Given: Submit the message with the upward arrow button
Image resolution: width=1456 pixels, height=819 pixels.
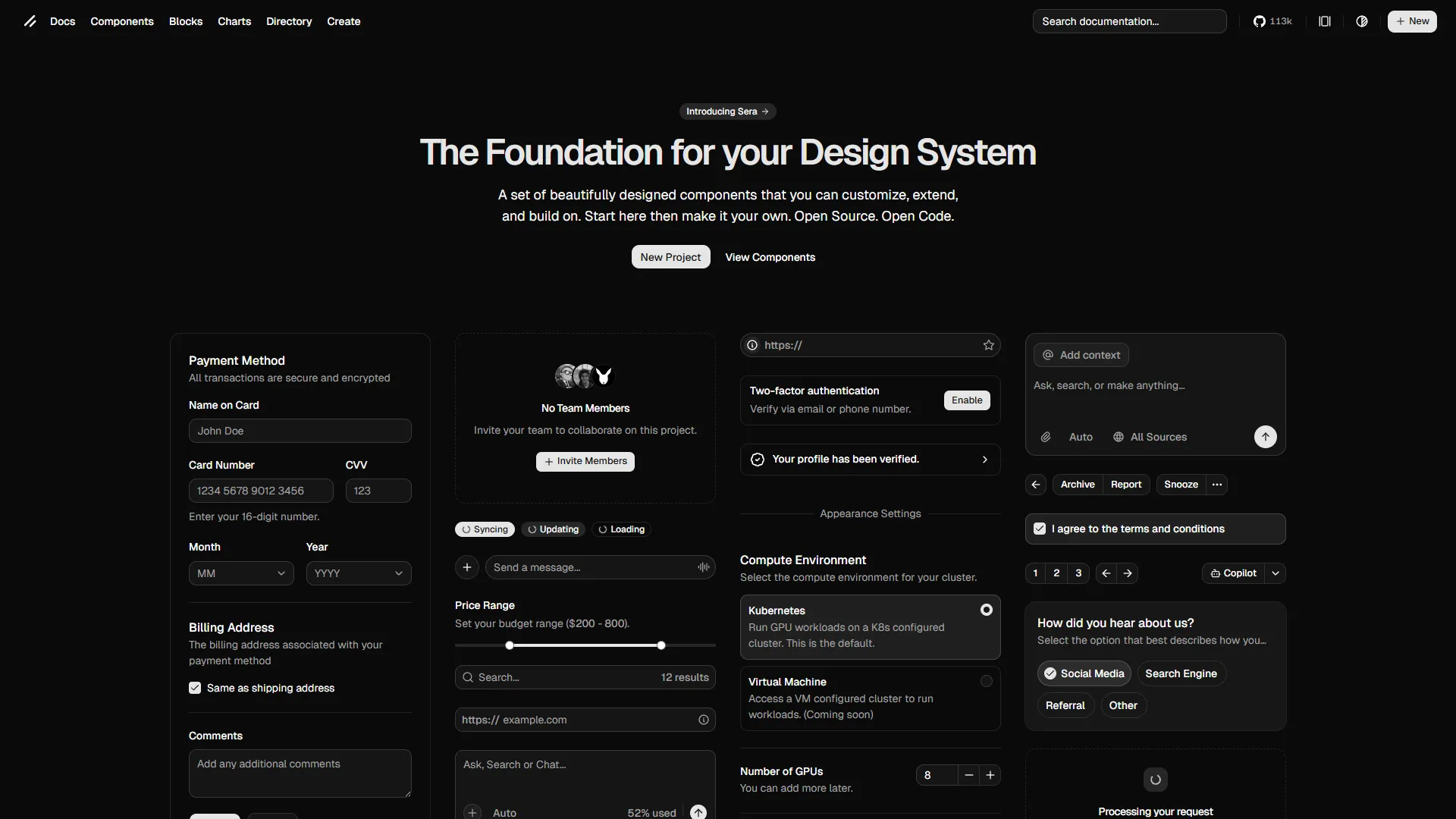Looking at the screenshot, I should [1265, 437].
